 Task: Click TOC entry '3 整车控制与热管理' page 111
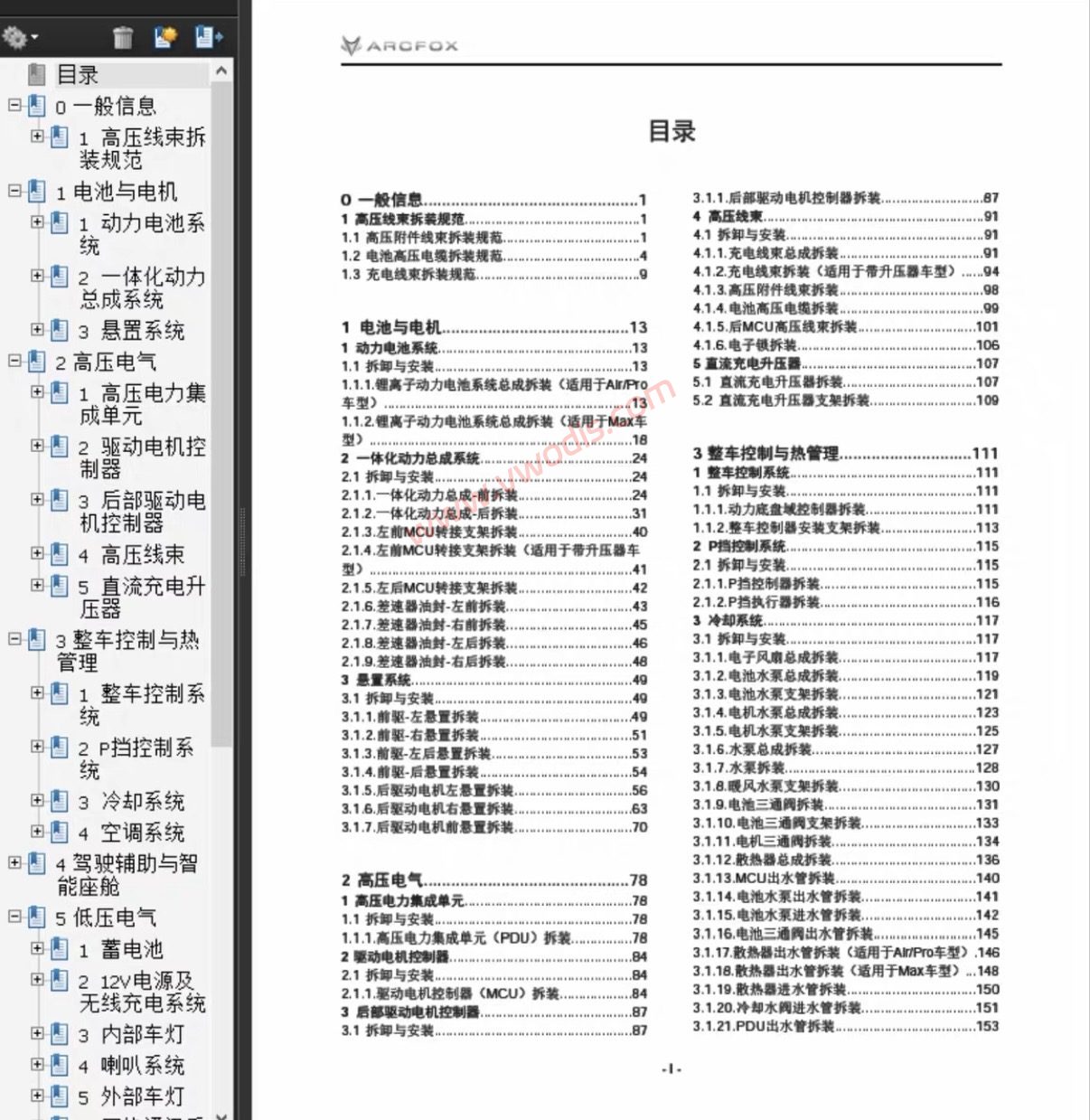point(845,453)
